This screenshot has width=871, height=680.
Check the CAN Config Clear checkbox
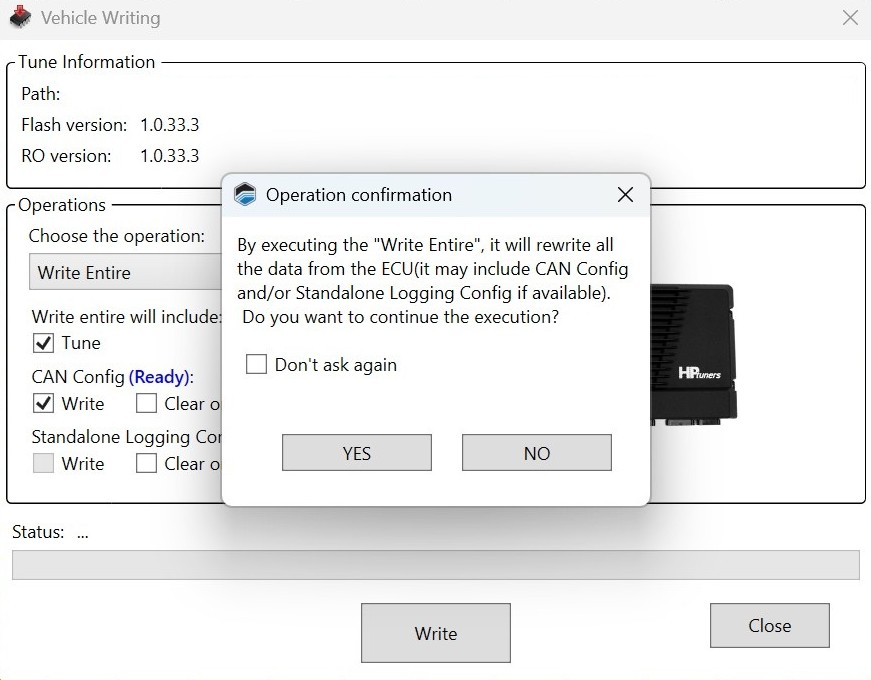coord(147,404)
